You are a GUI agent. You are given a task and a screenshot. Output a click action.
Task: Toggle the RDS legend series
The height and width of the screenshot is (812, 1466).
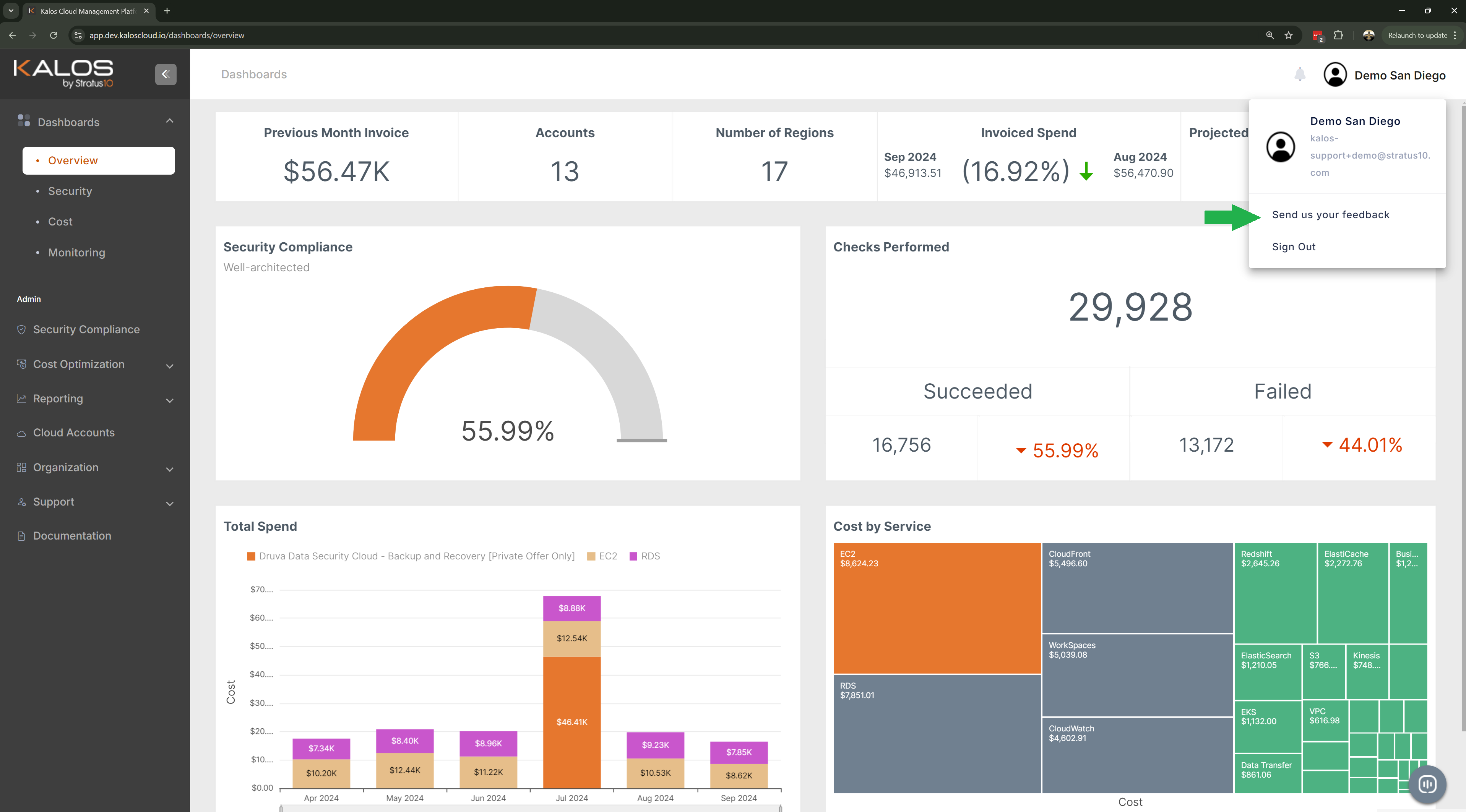pyautogui.click(x=645, y=556)
